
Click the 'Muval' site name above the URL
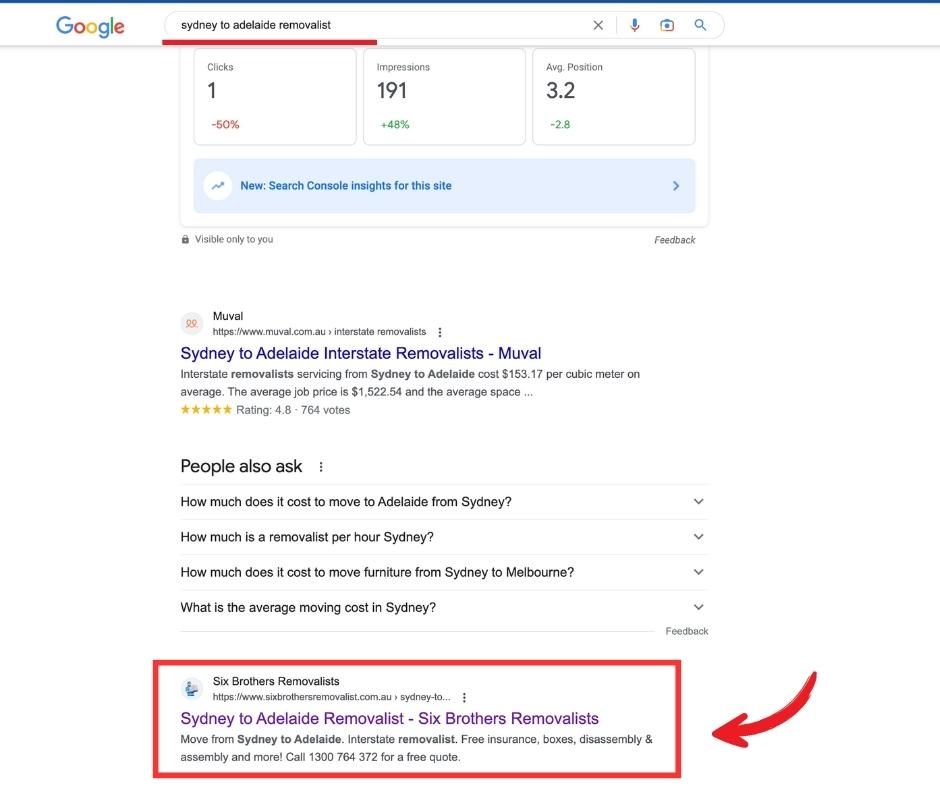[228, 316]
